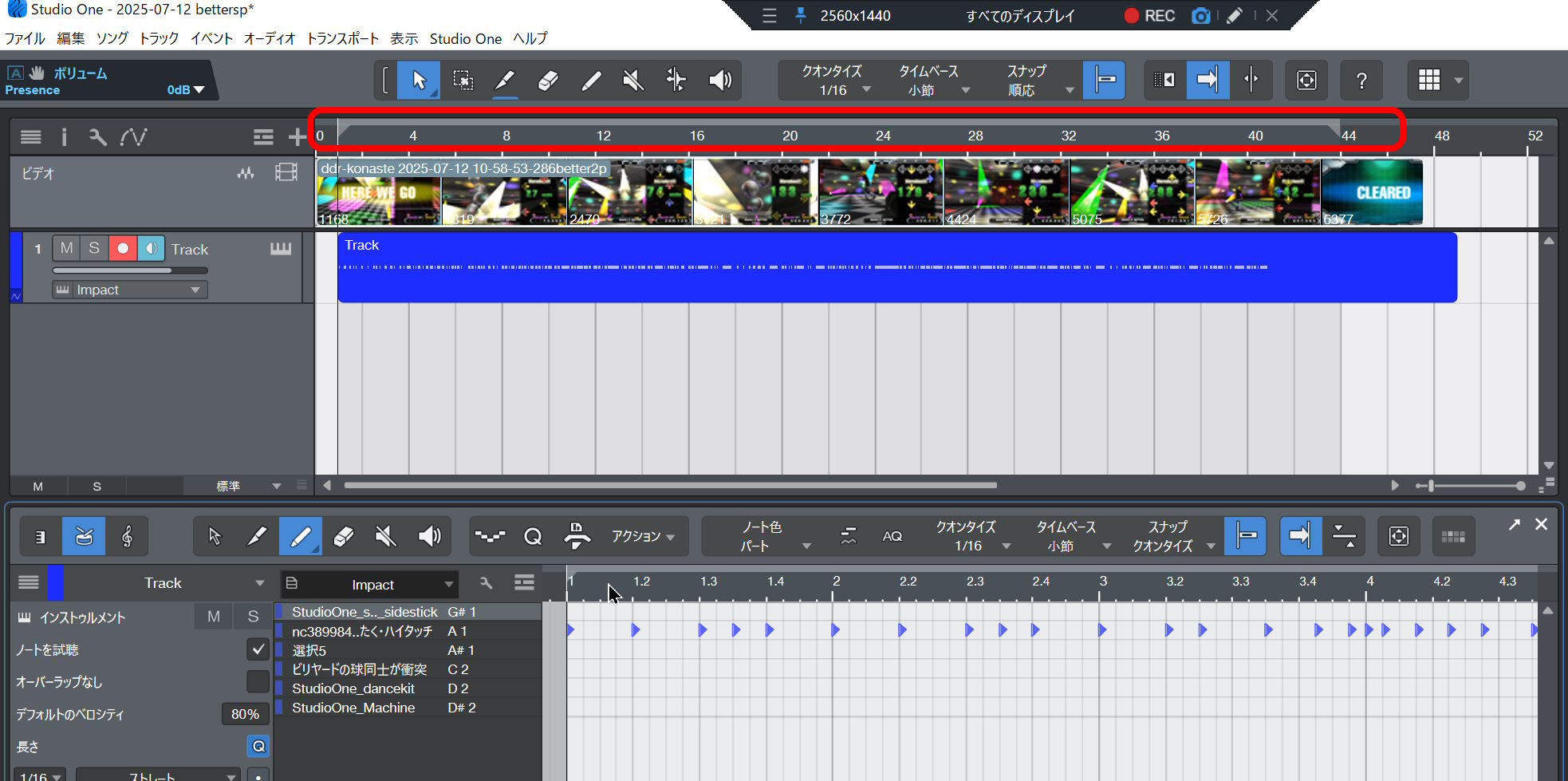Switch to the score (treble clef) view
The image size is (1568, 781).
127,536
